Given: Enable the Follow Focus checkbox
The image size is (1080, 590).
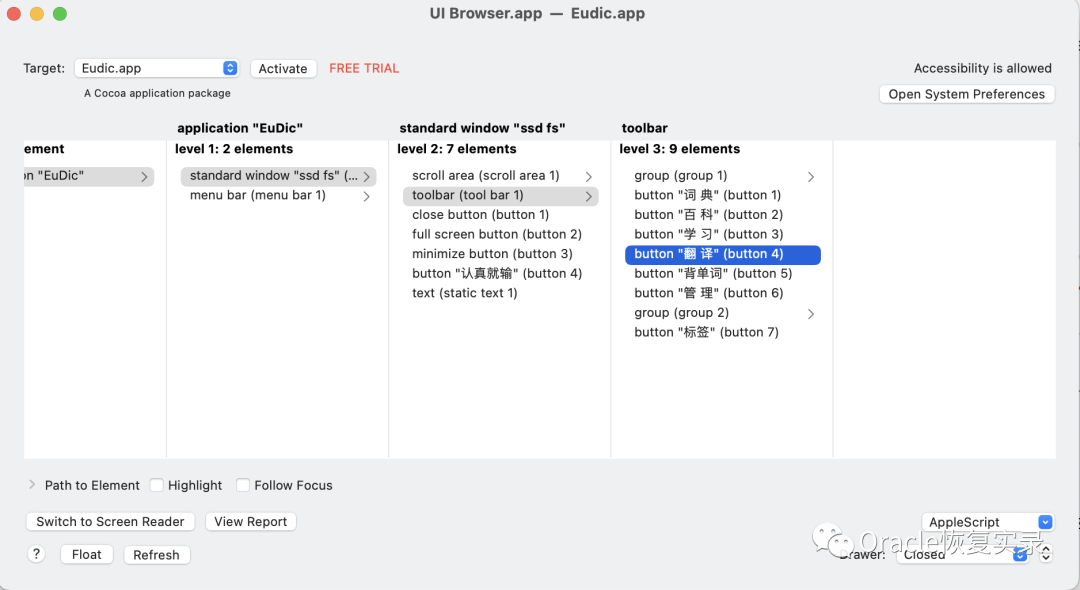Looking at the screenshot, I should (x=243, y=485).
